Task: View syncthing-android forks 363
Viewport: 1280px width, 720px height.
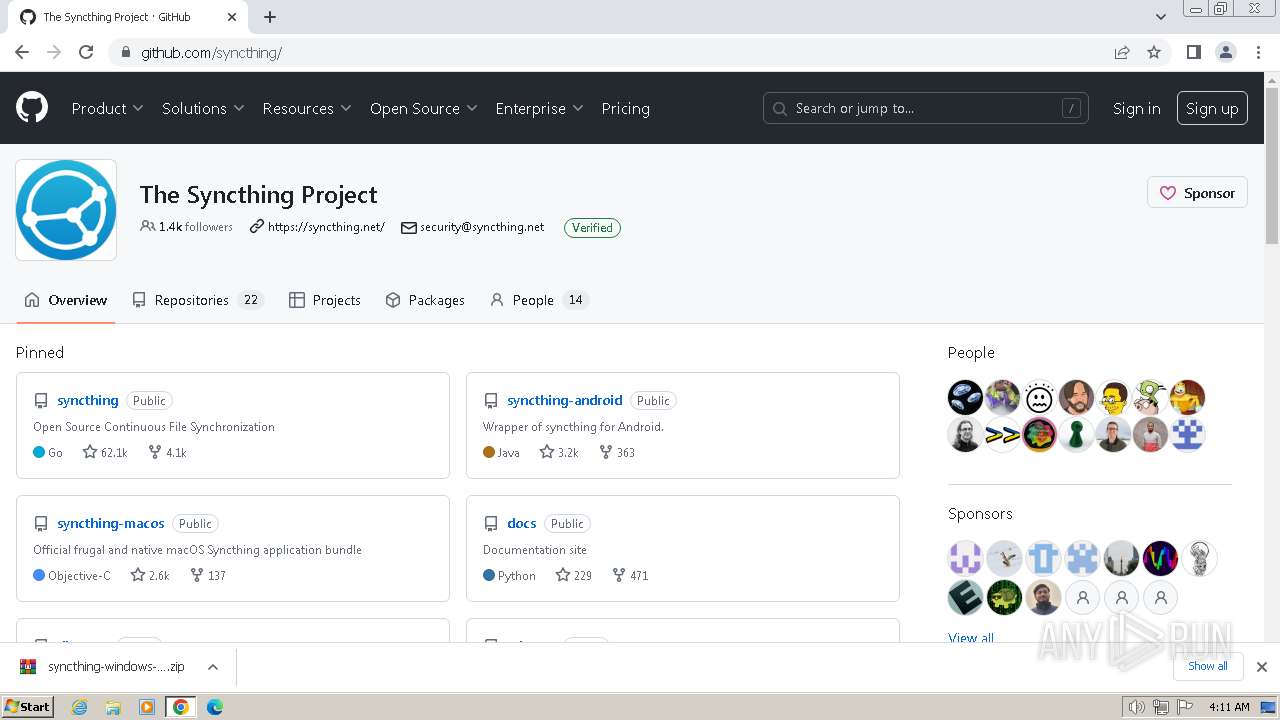Action: pos(617,452)
